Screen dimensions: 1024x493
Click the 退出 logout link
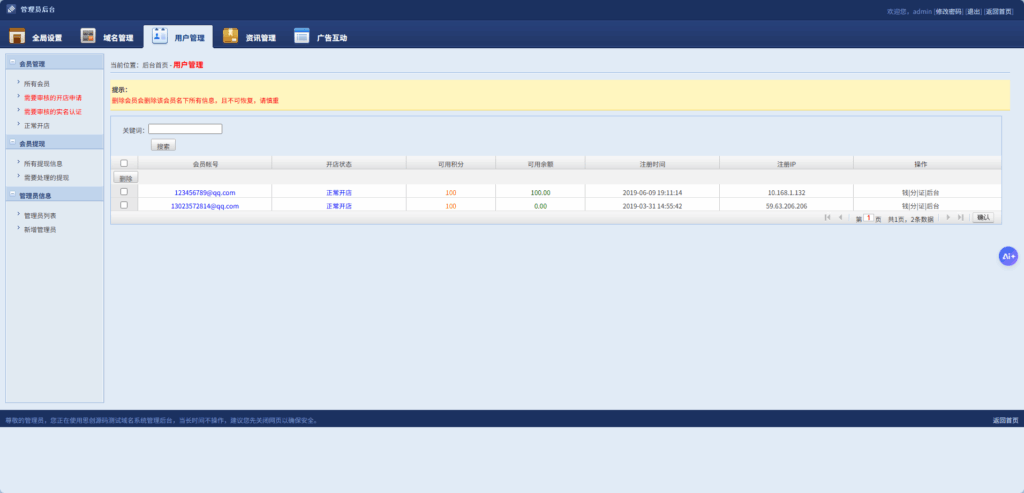[973, 11]
